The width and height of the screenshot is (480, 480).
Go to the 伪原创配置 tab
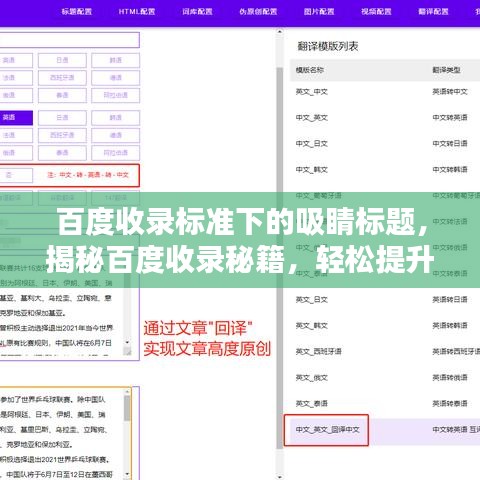[x=258, y=12]
